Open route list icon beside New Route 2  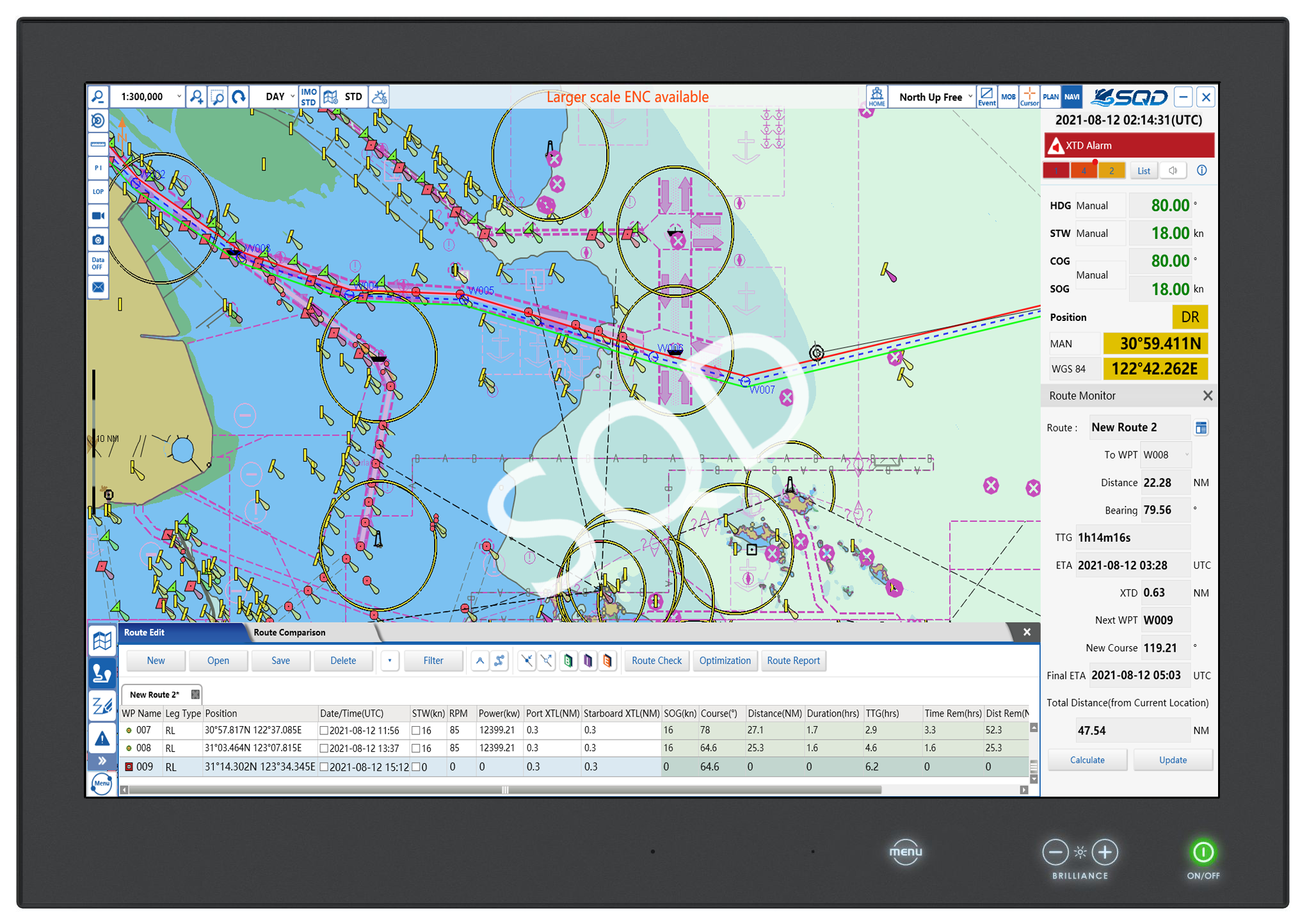(x=1201, y=428)
